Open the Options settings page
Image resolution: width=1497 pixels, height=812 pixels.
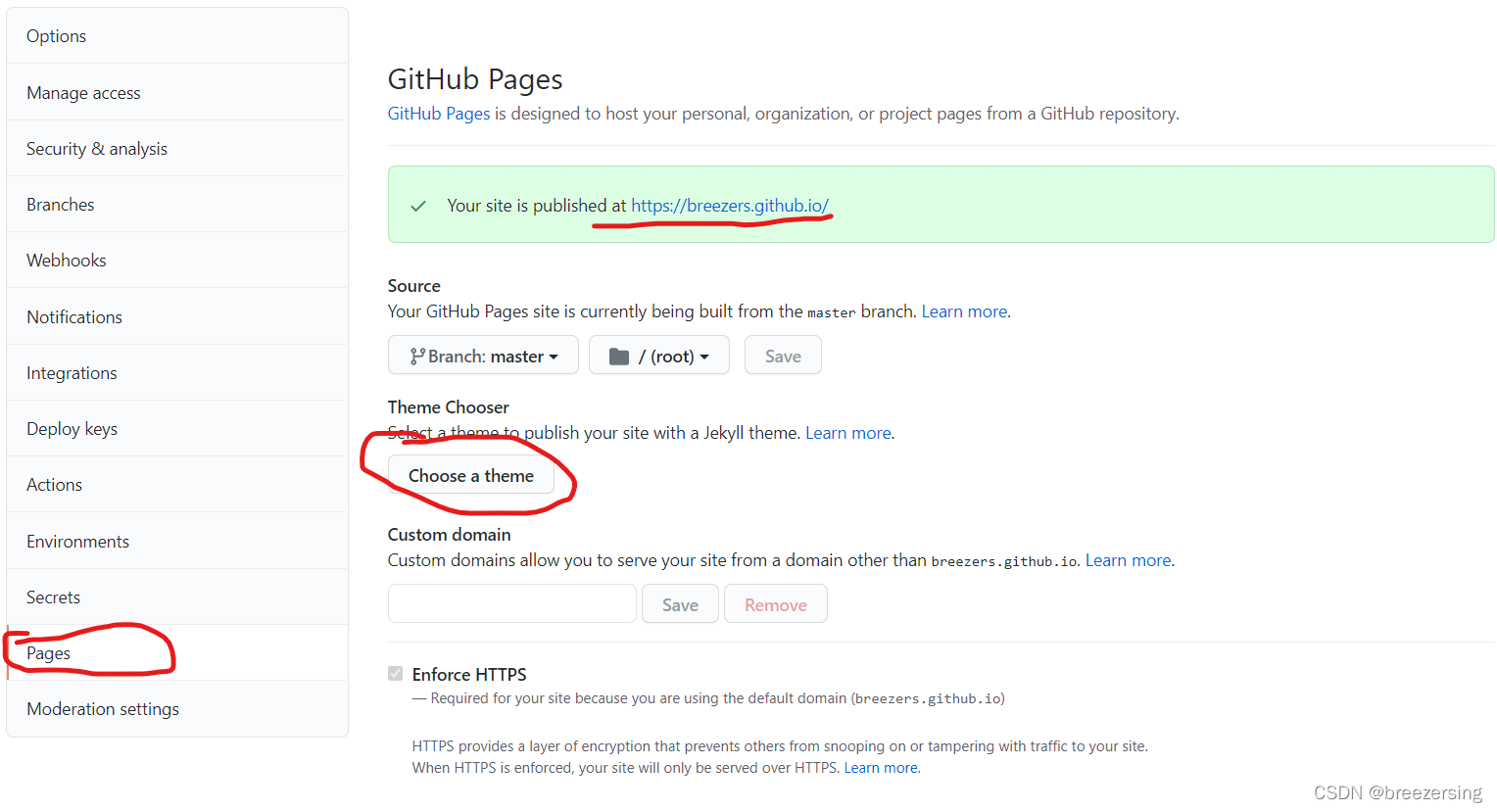[177, 36]
